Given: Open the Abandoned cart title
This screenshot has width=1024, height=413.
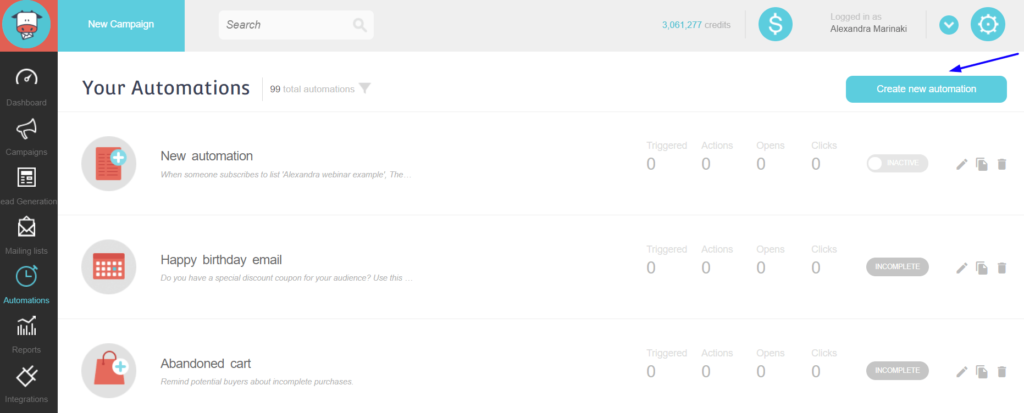Looking at the screenshot, I should (206, 363).
